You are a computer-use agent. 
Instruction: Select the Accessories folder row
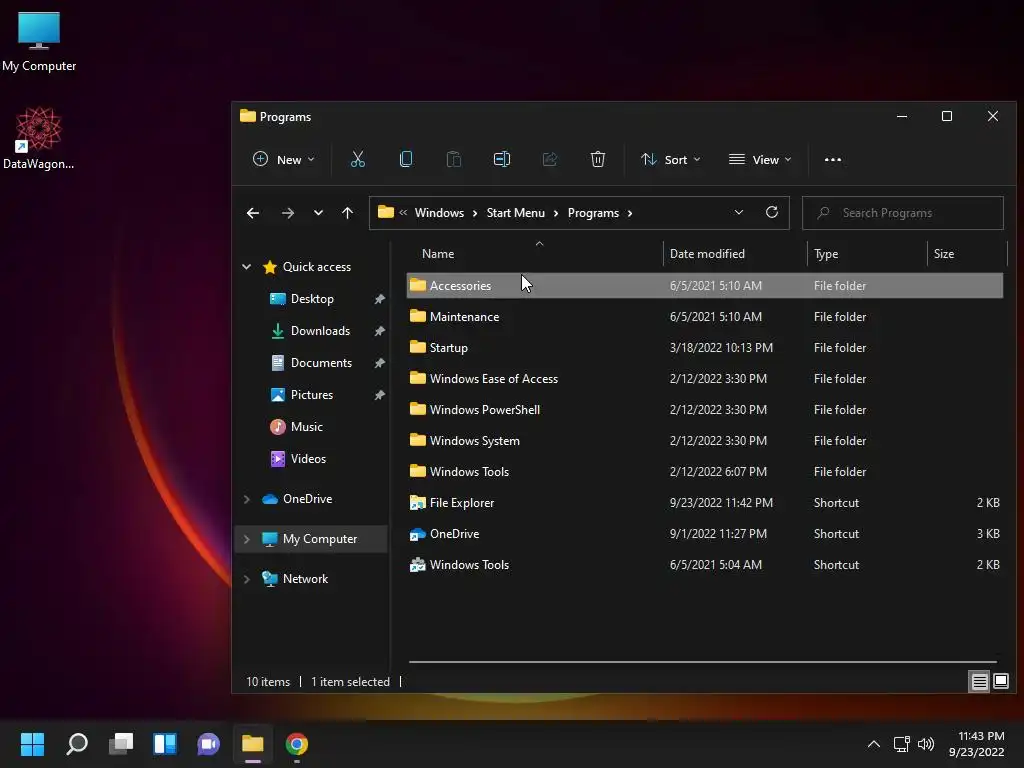coord(705,285)
